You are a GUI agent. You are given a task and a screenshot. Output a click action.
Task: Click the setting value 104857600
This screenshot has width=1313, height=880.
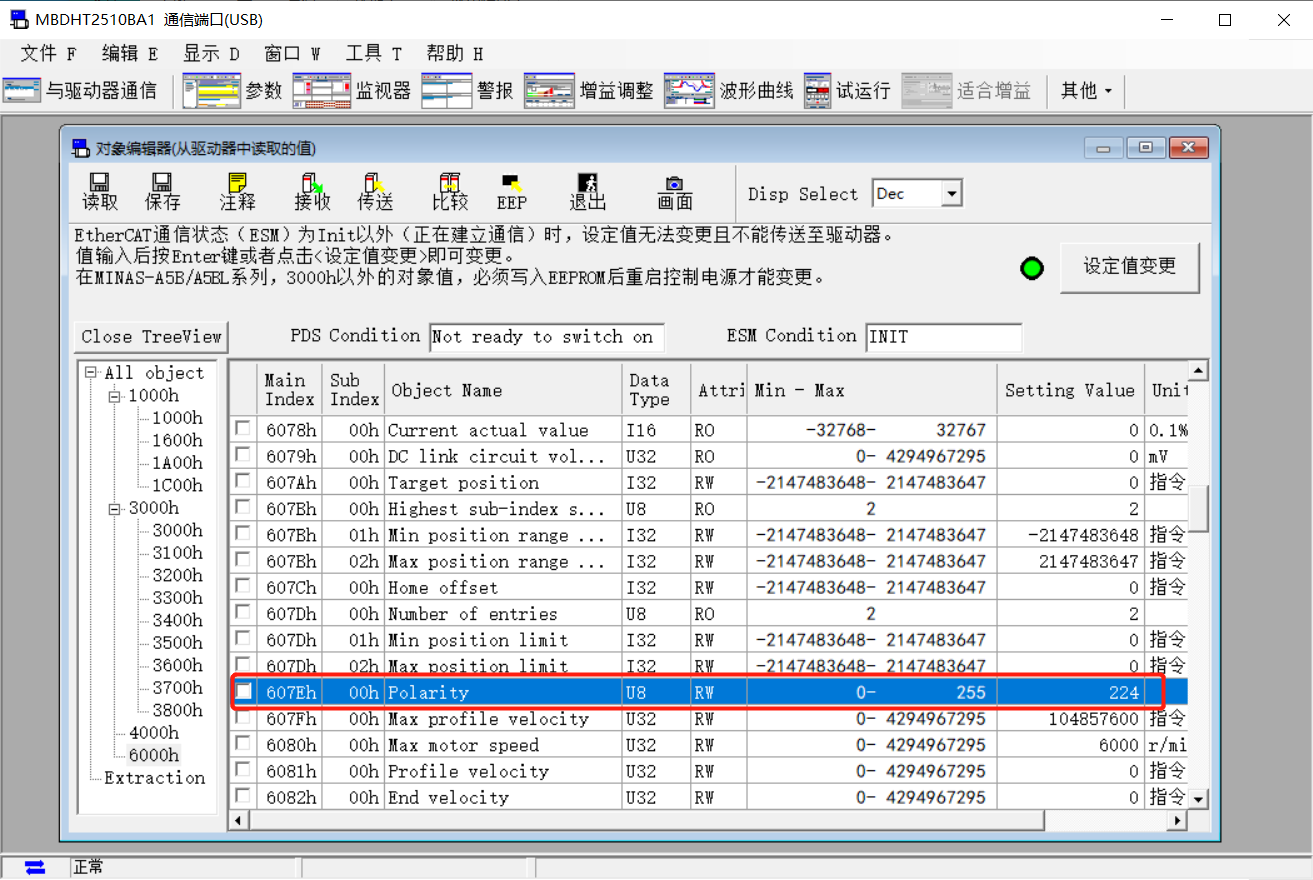tap(1094, 718)
